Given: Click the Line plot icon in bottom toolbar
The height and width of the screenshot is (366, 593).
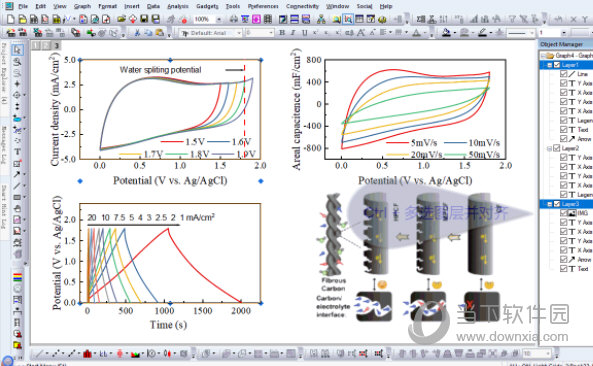Looking at the screenshot, I should click(39, 354).
